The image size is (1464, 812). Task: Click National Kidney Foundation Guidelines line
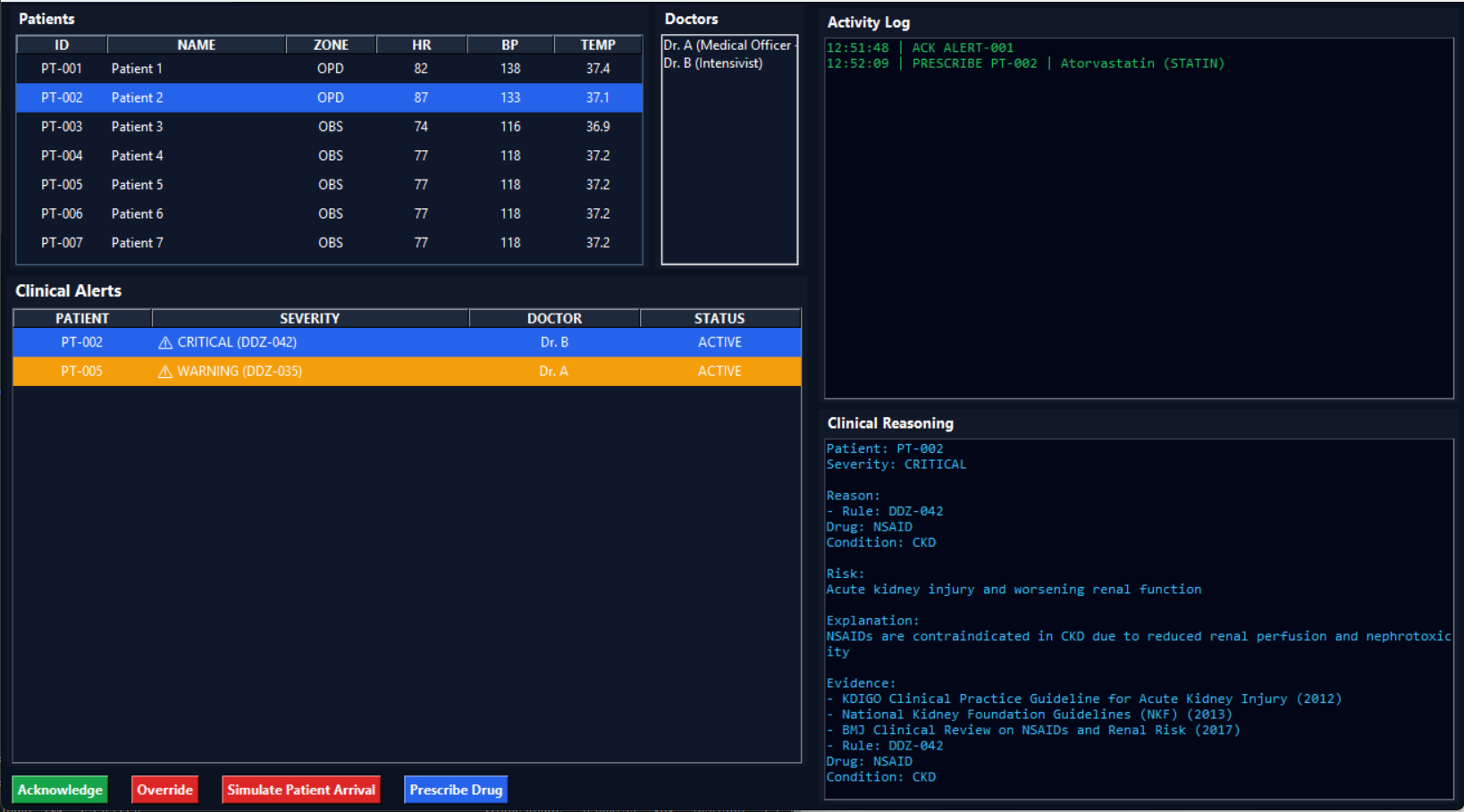[x=1030, y=715]
